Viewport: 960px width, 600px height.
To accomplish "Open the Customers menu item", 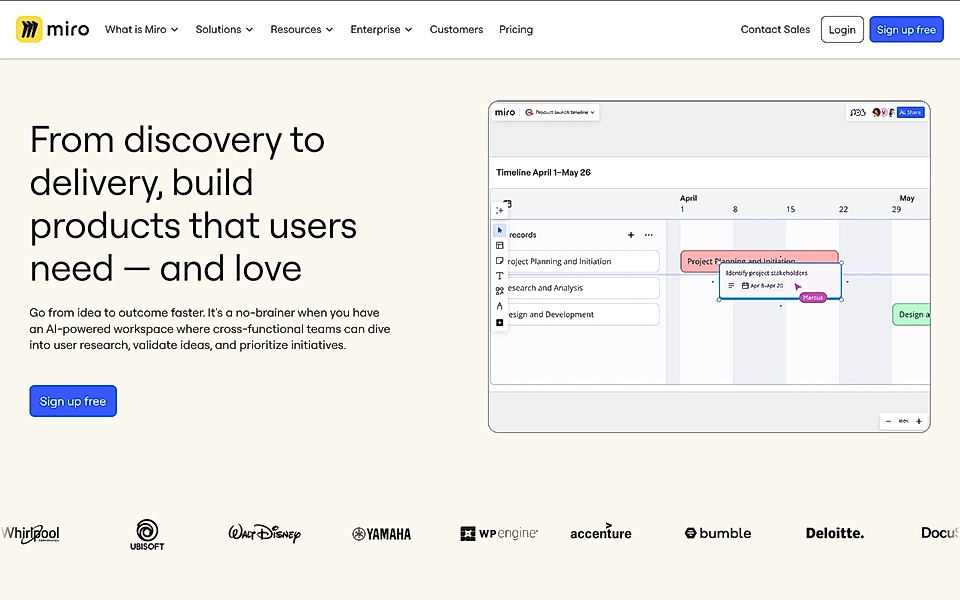I will 456,29.
